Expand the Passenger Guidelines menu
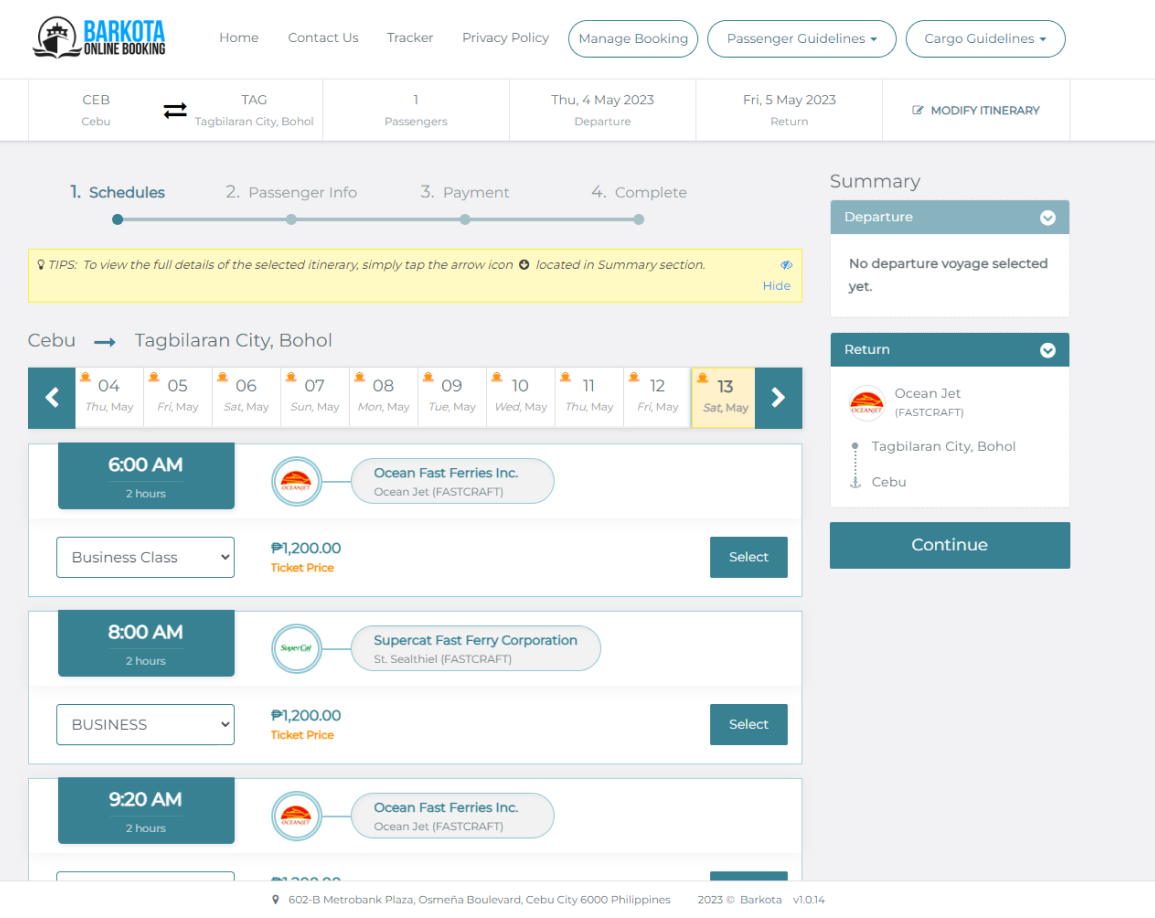The width and height of the screenshot is (1155, 918). click(801, 39)
